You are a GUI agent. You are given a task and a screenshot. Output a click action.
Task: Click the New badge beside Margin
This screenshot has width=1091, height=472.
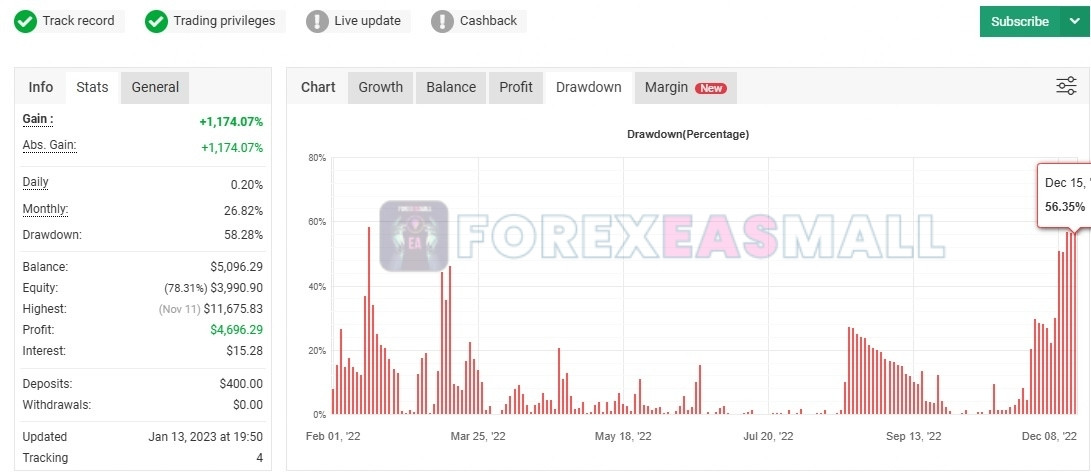711,88
